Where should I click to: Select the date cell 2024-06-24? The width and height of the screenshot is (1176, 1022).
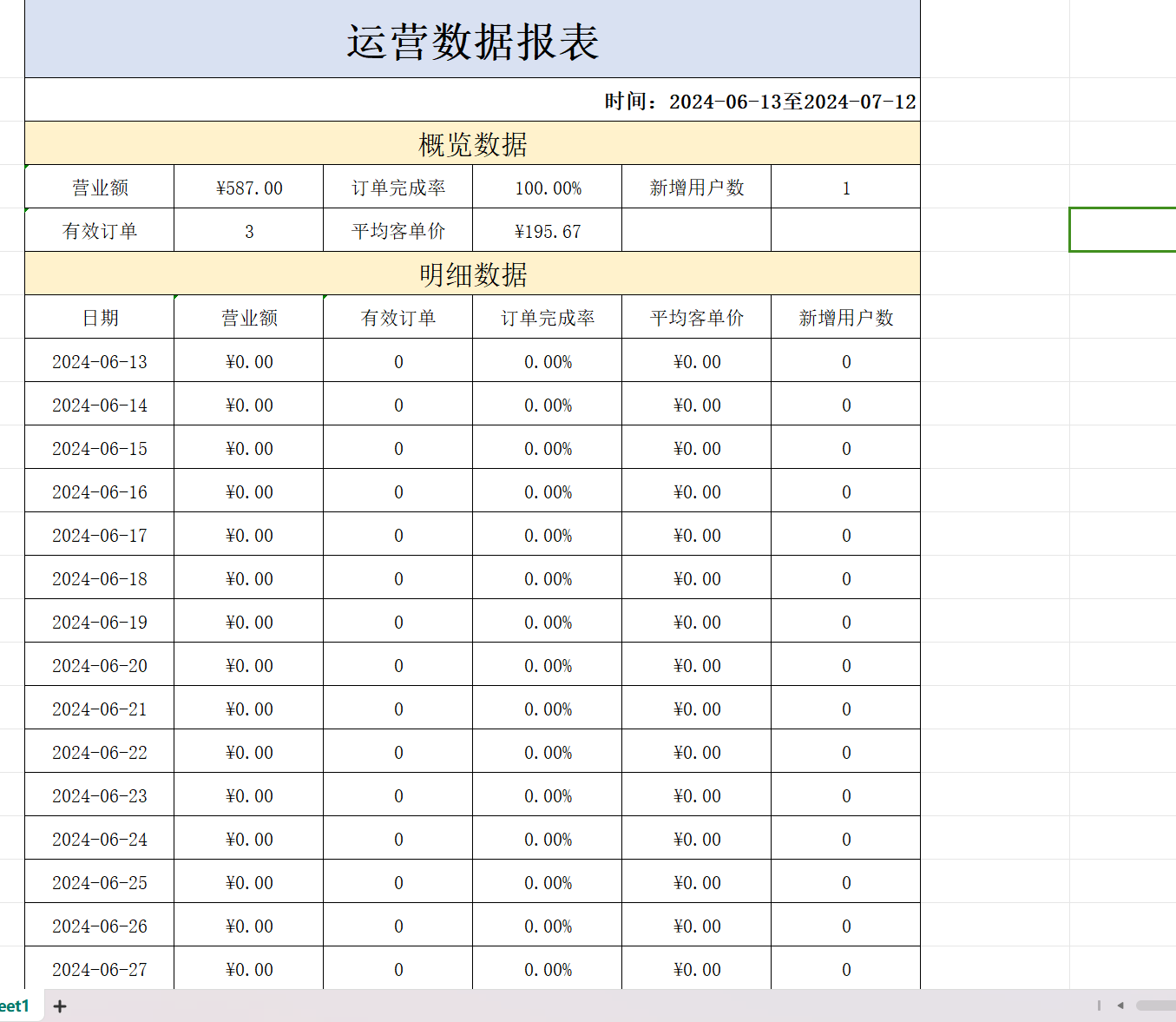pyautogui.click(x=100, y=838)
